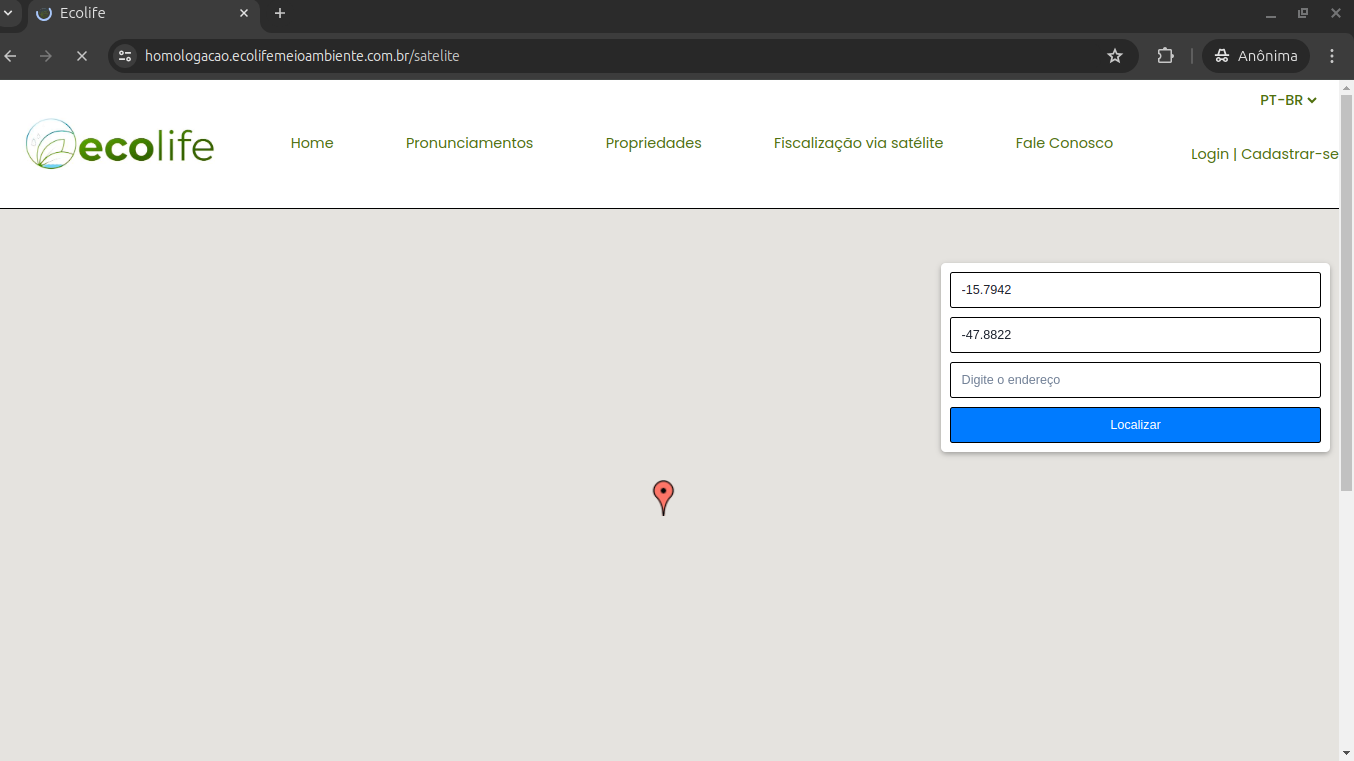Open the tab search dropdown arrow
1354x761 pixels.
8,13
